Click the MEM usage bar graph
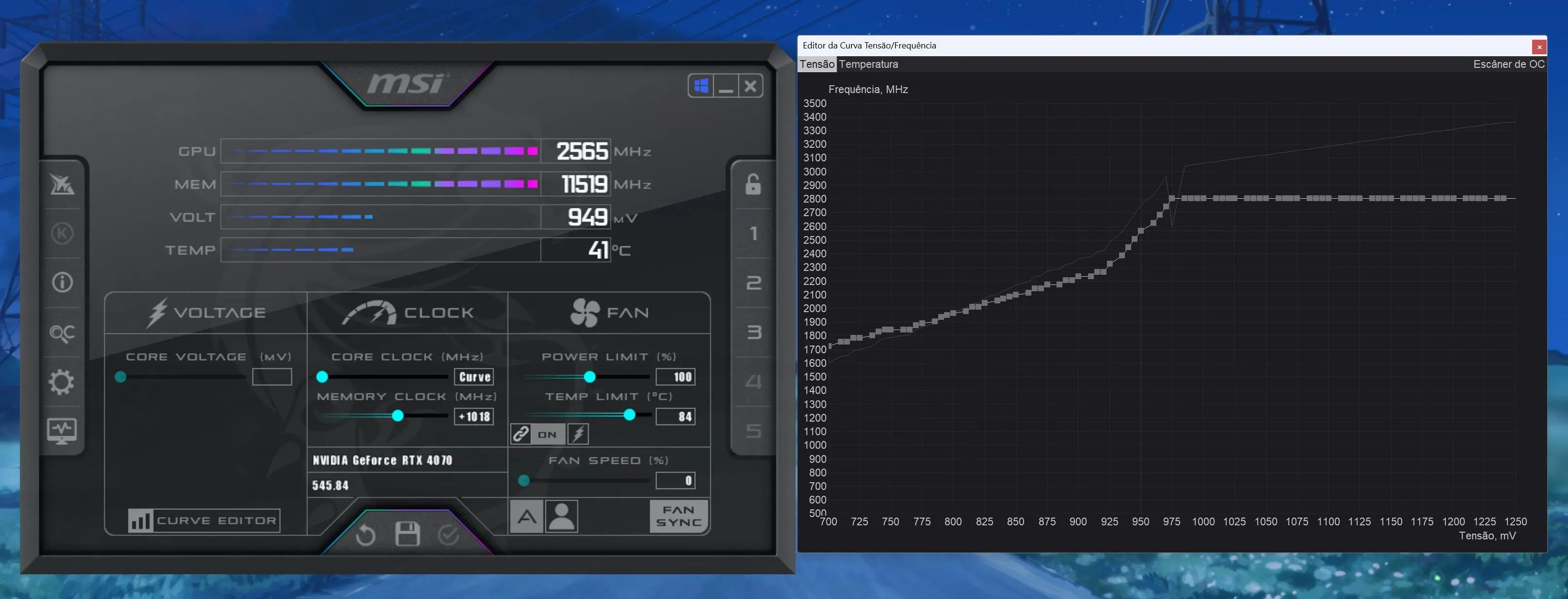1568x599 pixels. pos(381,184)
